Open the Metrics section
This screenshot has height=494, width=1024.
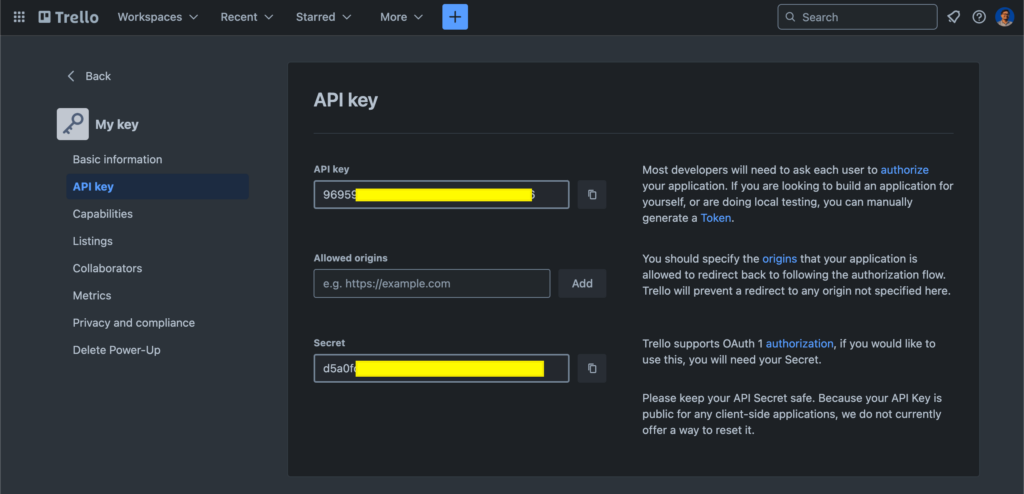(92, 295)
